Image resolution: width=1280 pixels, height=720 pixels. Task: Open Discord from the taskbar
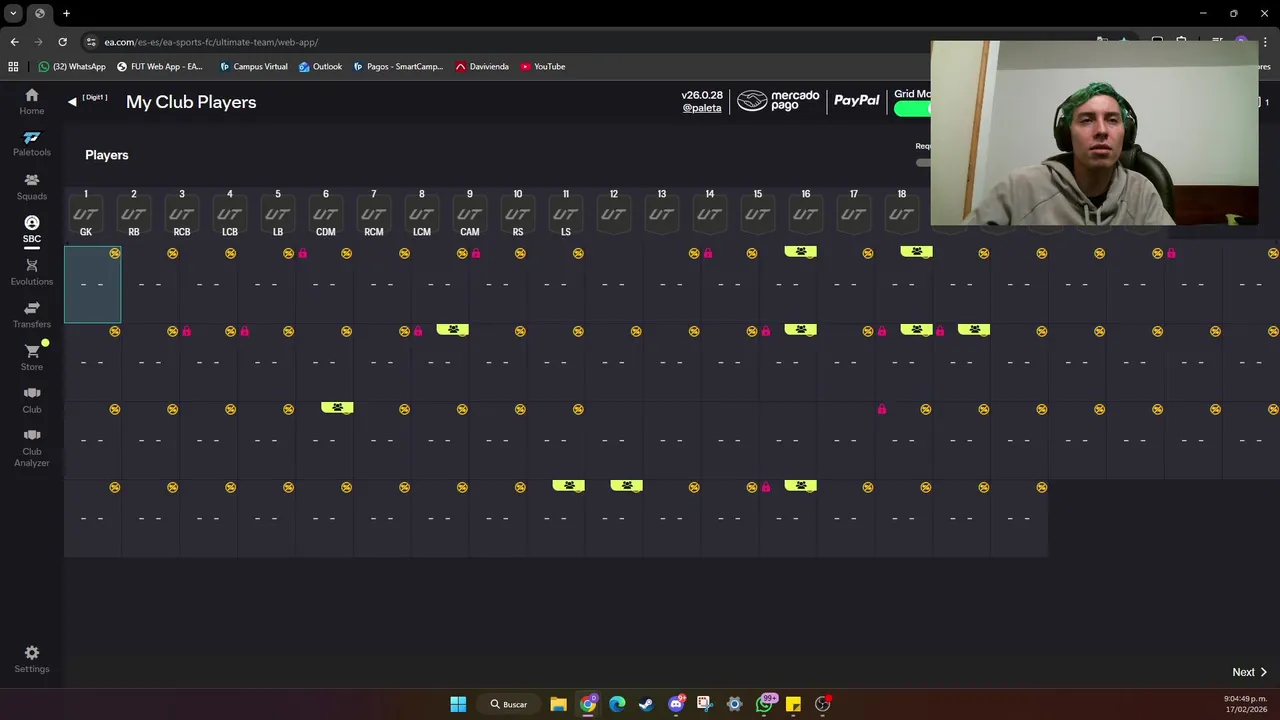[x=676, y=704]
